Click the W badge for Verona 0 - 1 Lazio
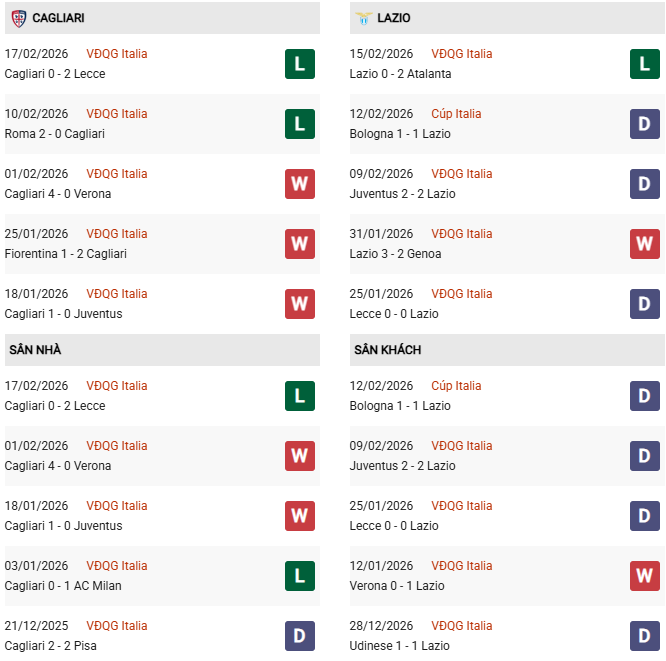 click(x=644, y=576)
